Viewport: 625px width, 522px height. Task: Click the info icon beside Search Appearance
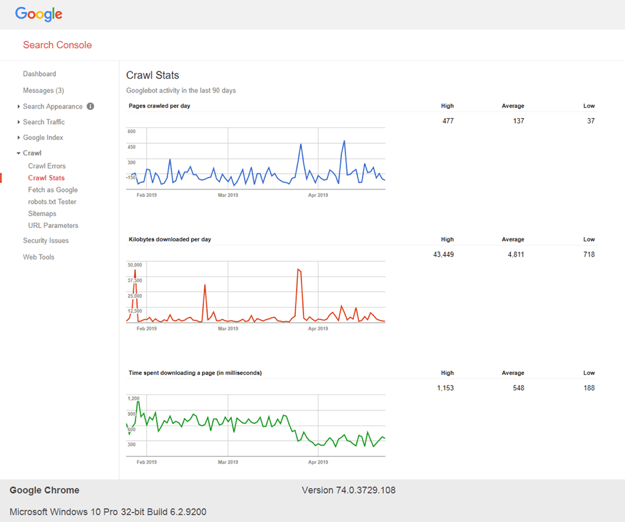pos(90,106)
